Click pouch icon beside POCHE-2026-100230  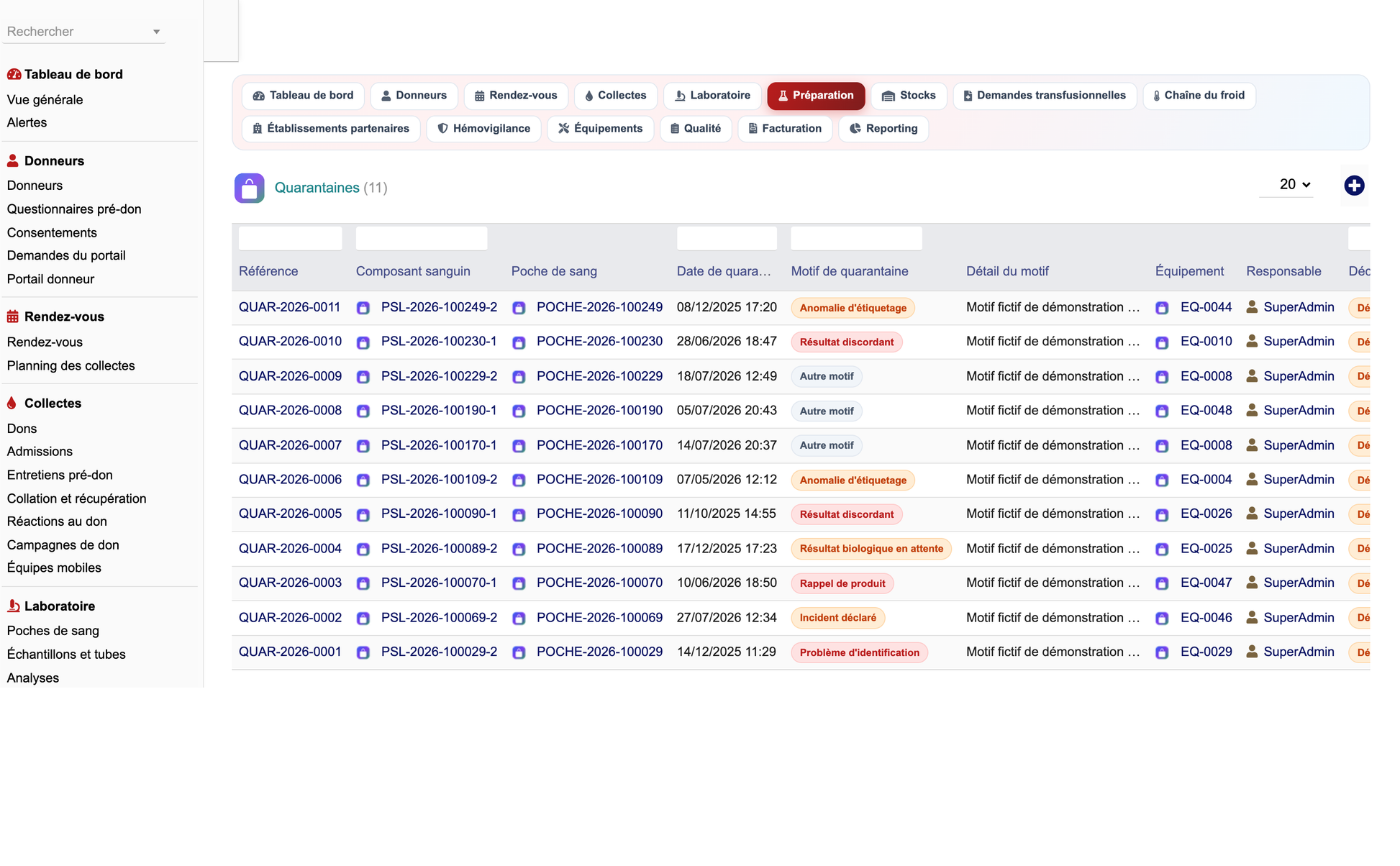click(519, 342)
